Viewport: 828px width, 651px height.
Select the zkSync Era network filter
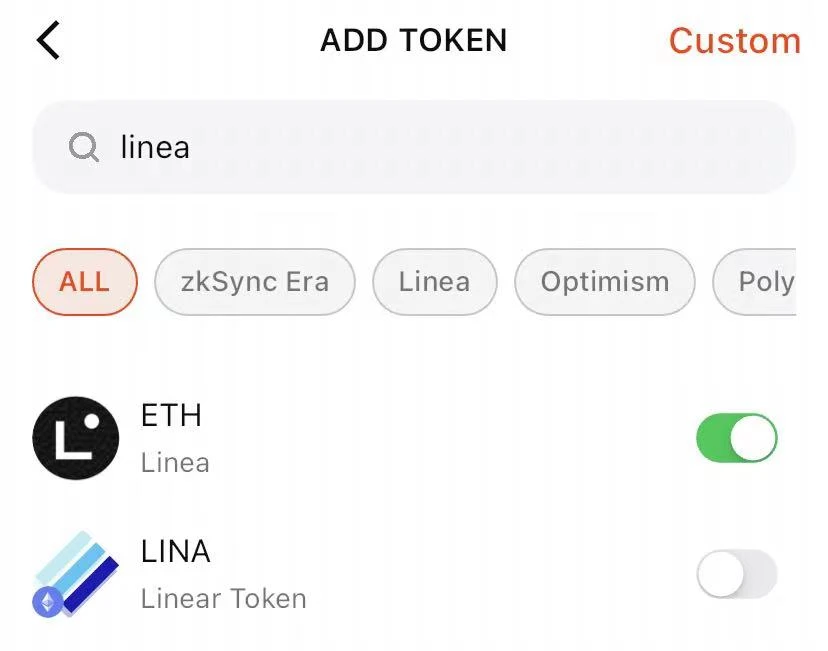[x=254, y=282]
